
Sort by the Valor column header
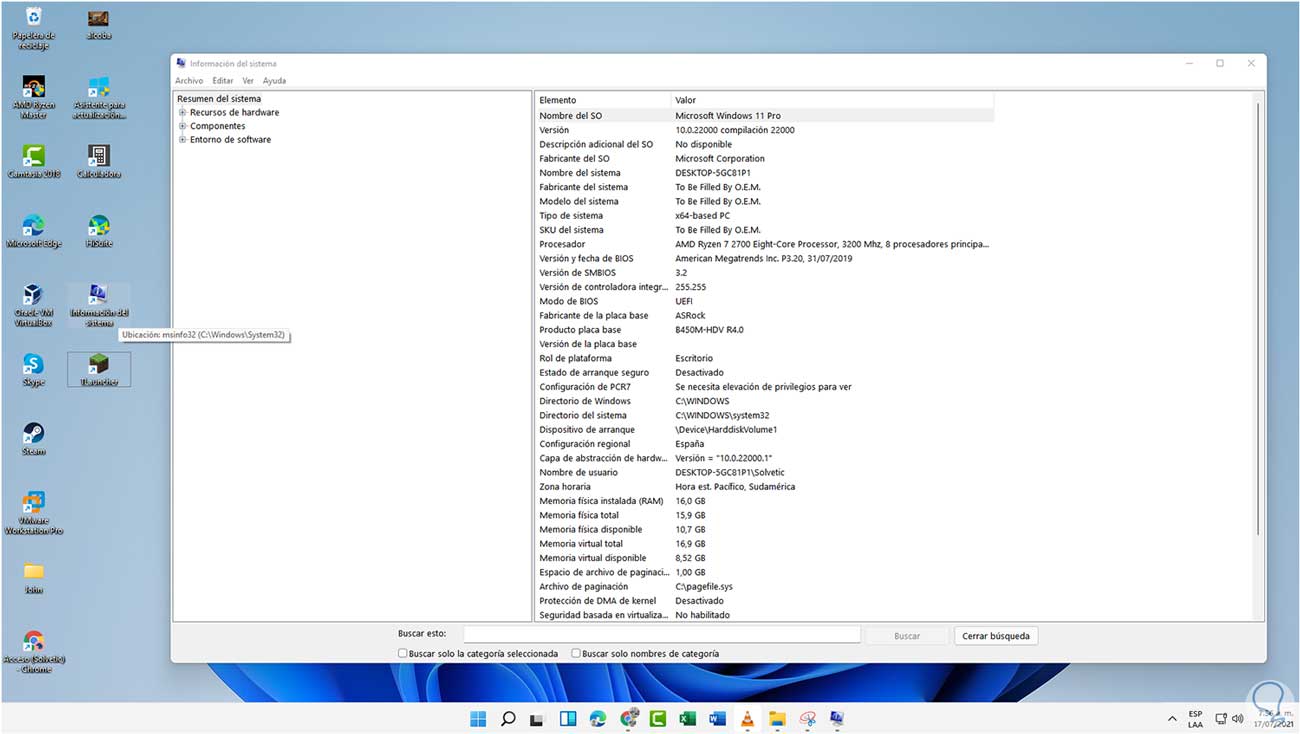point(833,100)
